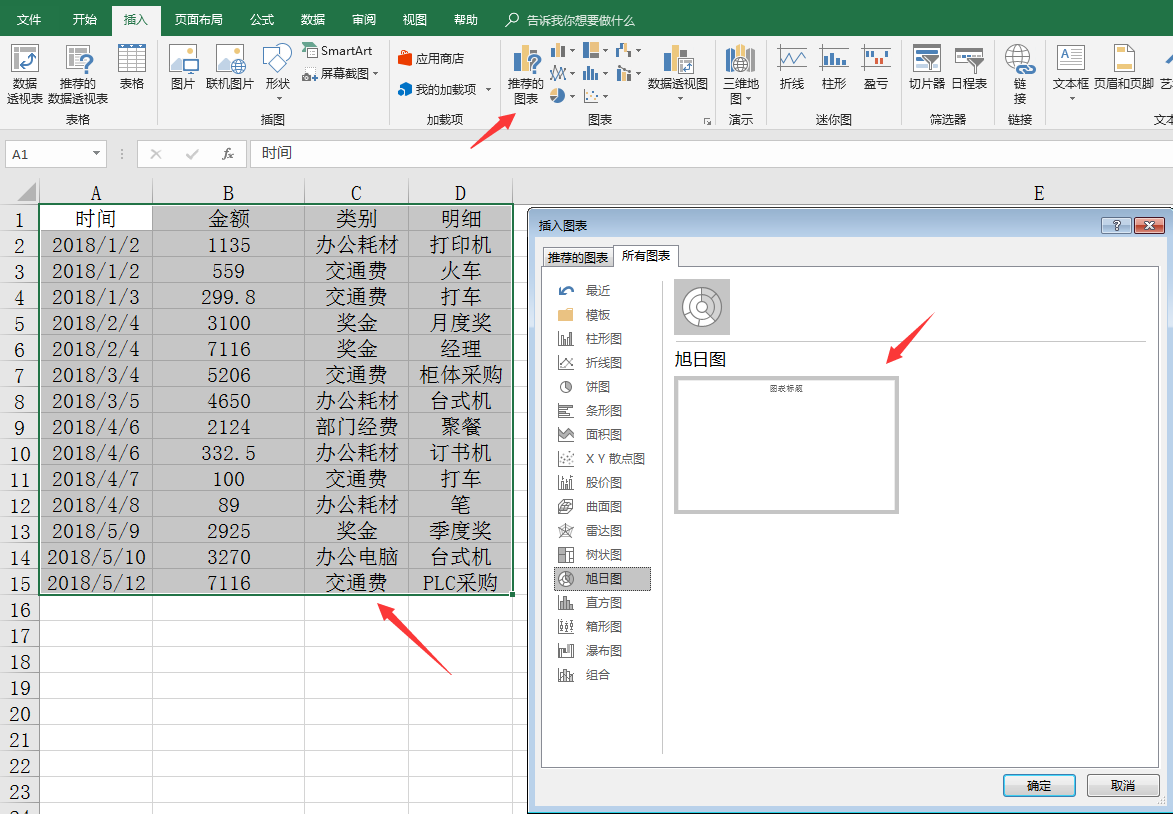Cancel the dialog with 取消
The image size is (1173, 814).
pos(1123,786)
